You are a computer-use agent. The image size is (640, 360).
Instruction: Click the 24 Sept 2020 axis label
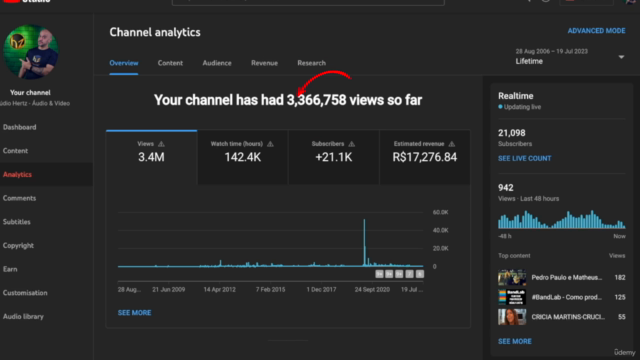pos(372,289)
